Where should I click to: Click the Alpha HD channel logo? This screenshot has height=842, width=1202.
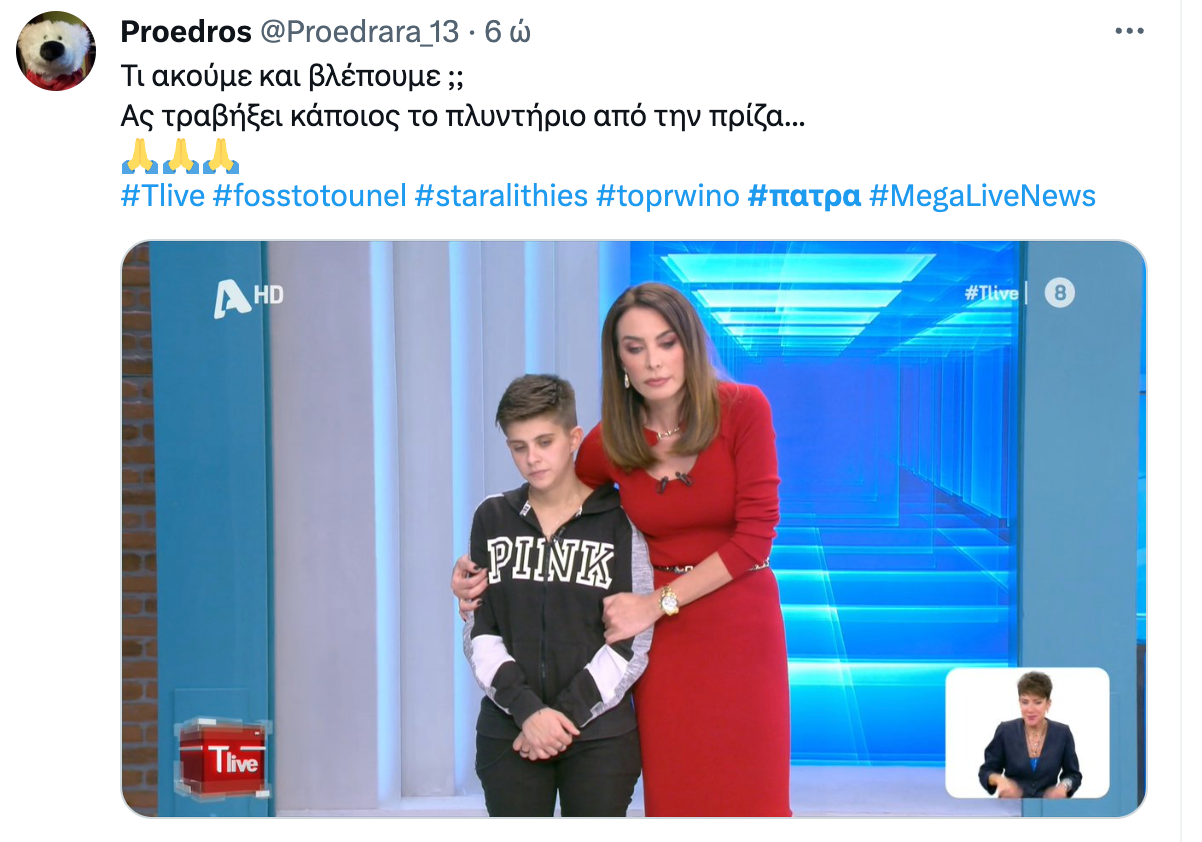248,299
